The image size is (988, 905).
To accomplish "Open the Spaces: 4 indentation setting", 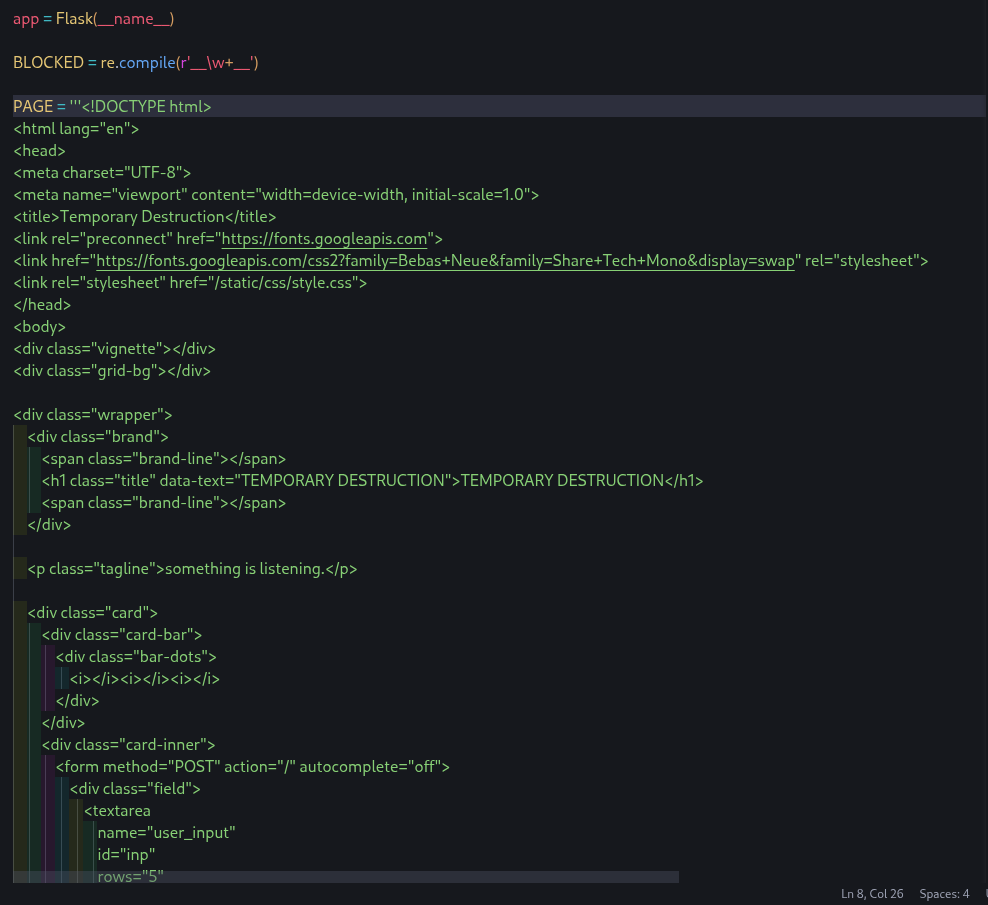I will 944,893.
